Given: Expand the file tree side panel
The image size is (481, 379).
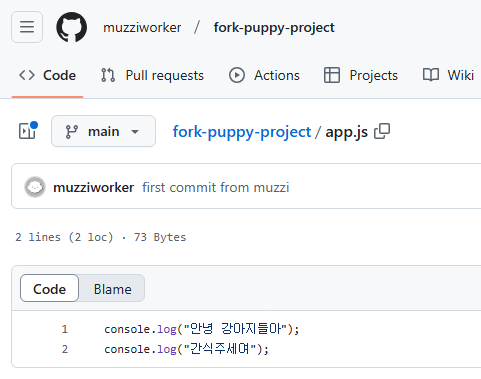Looking at the screenshot, I should tap(27, 131).
